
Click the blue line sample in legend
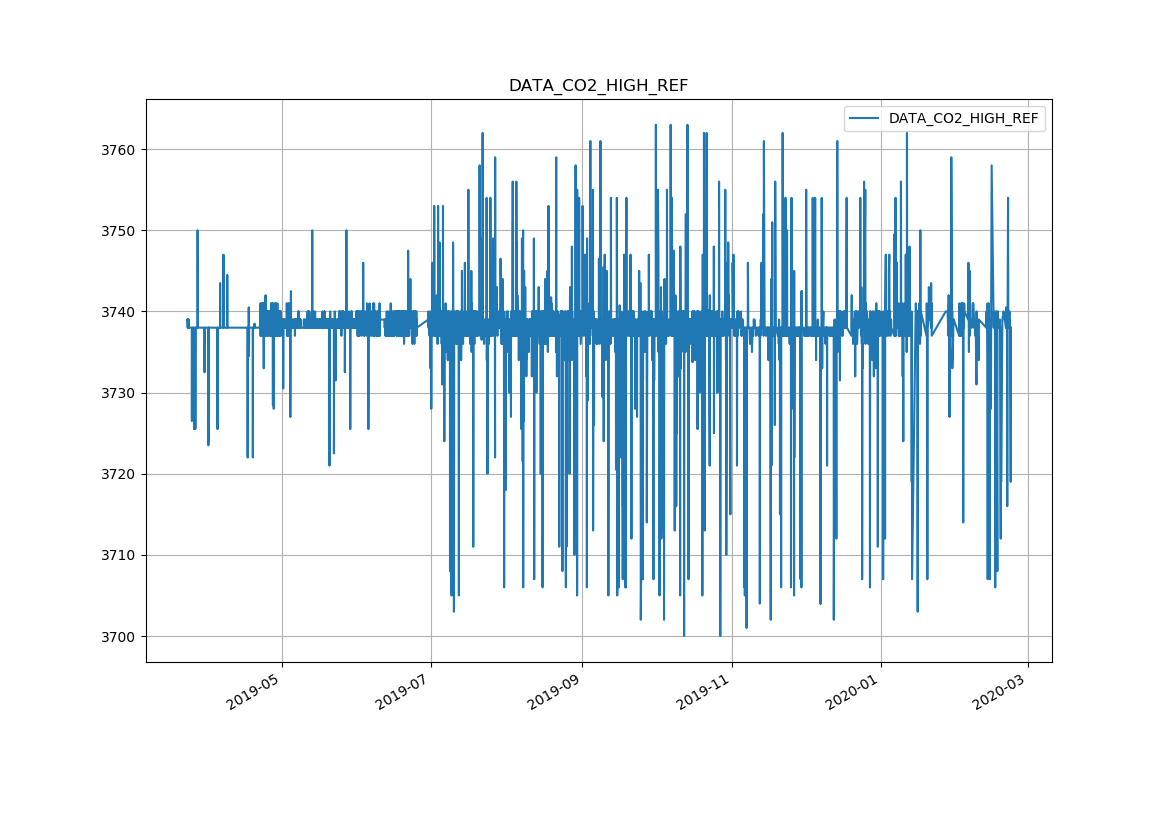(x=864, y=119)
